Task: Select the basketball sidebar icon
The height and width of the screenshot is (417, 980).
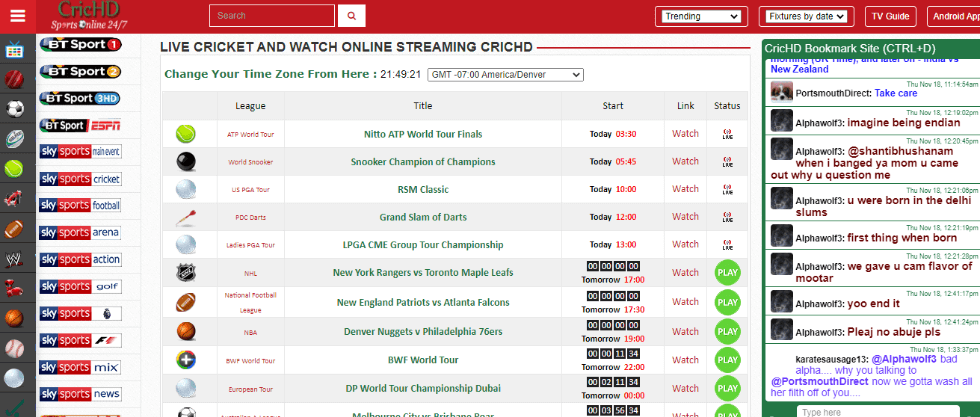Action: 14,318
